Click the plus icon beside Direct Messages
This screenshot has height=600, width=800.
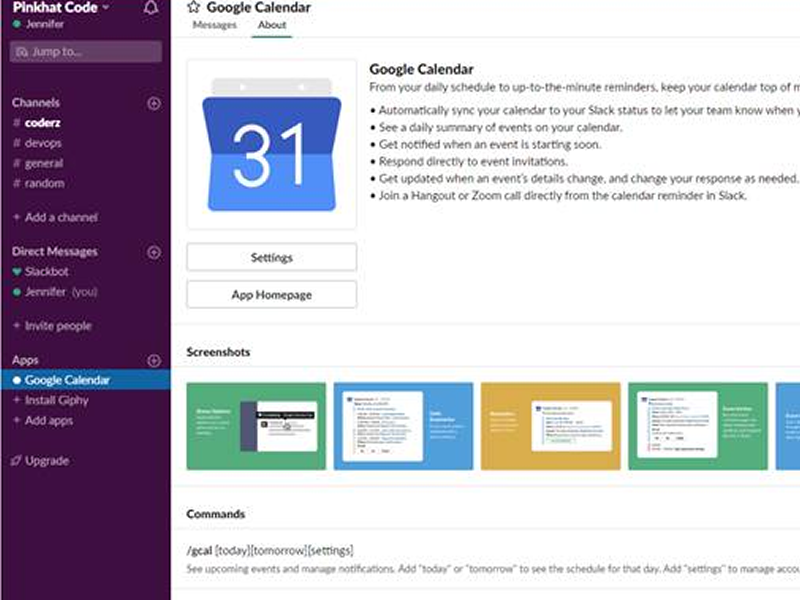(154, 253)
